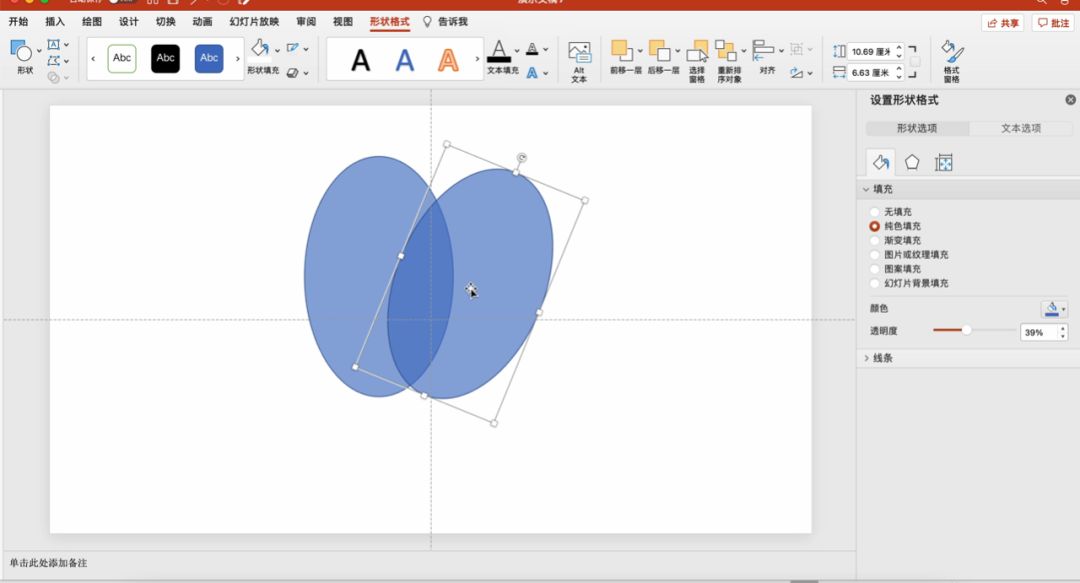Decrease shape width with stepper down arrow
Image resolution: width=1080 pixels, height=583 pixels.
[899, 76]
